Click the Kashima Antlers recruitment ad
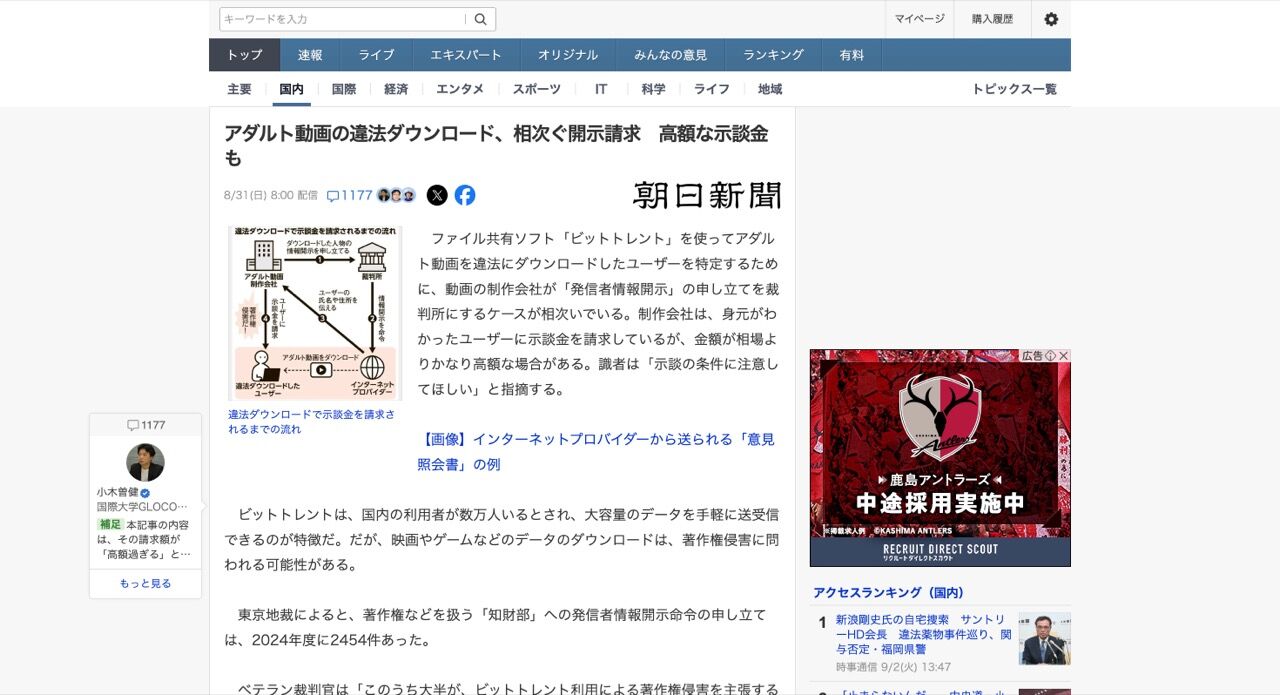The height and width of the screenshot is (695, 1280). pyautogui.click(x=940, y=458)
